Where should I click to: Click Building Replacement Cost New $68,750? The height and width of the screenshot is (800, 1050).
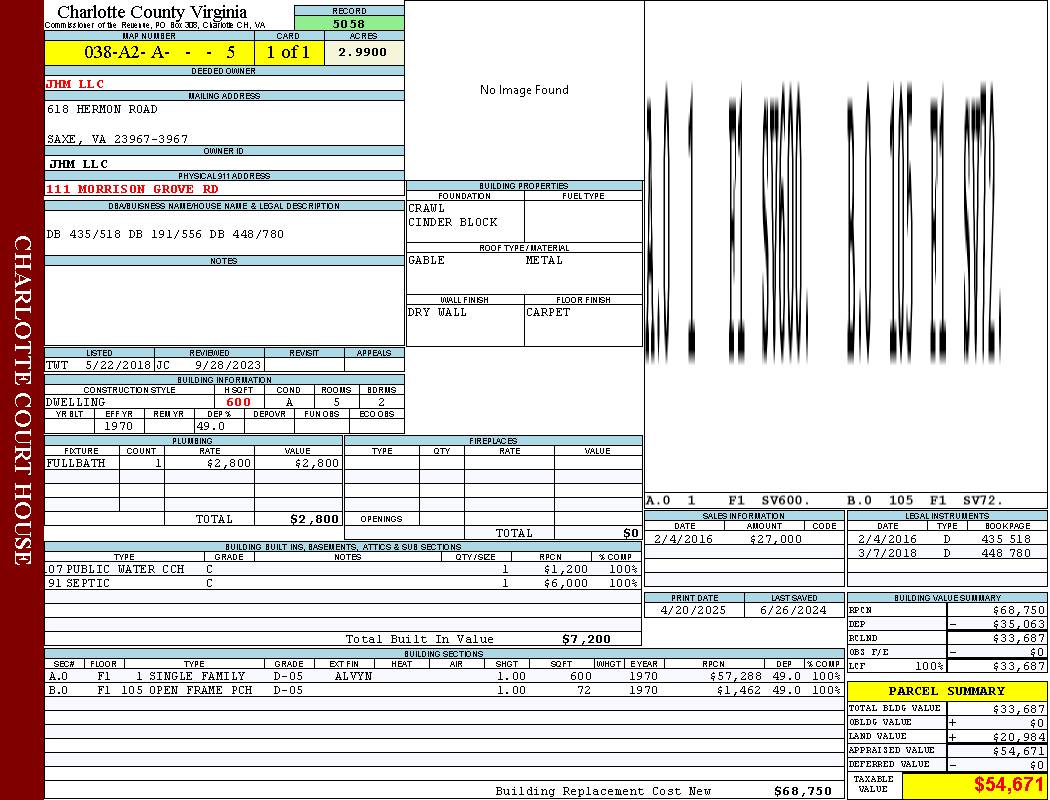point(803,791)
